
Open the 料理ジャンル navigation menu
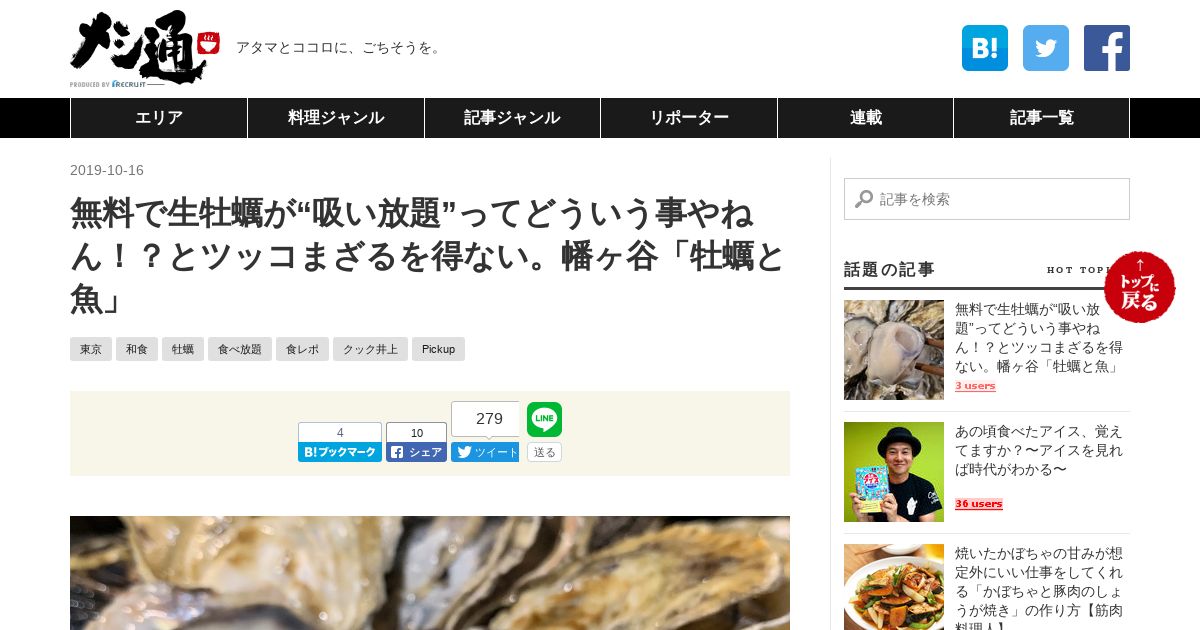click(336, 118)
